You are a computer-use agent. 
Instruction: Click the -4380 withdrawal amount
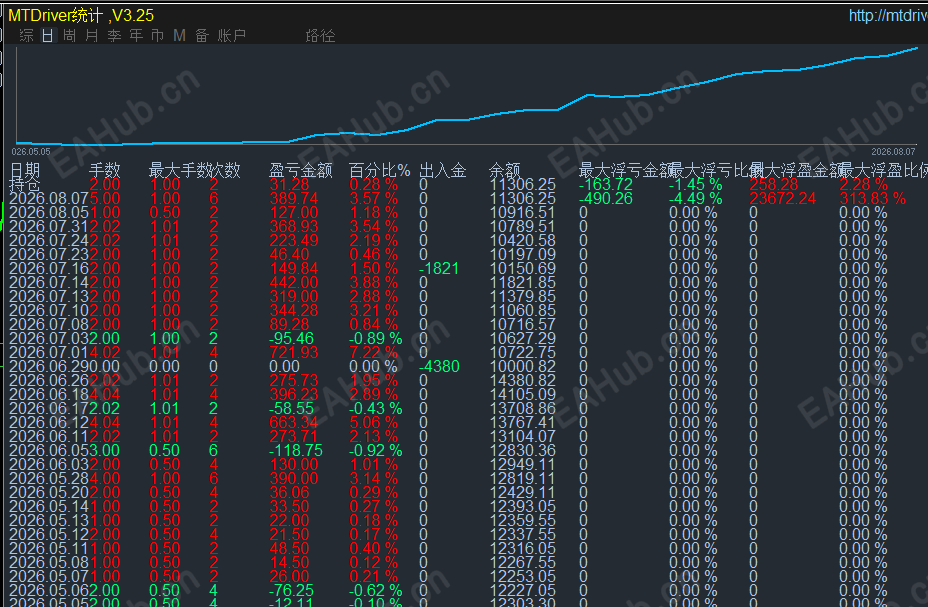(x=439, y=367)
